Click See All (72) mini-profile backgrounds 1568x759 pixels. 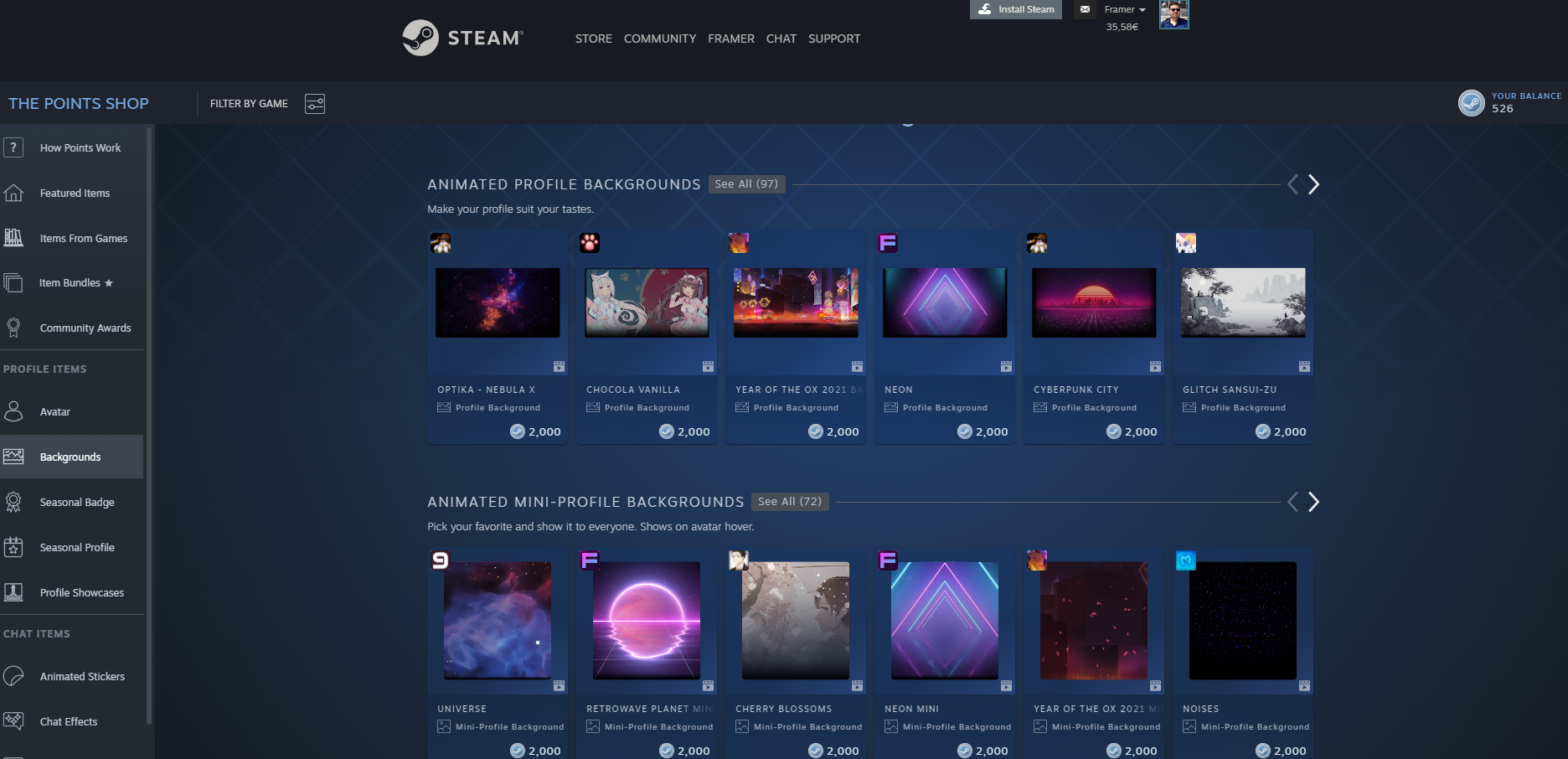click(x=790, y=502)
